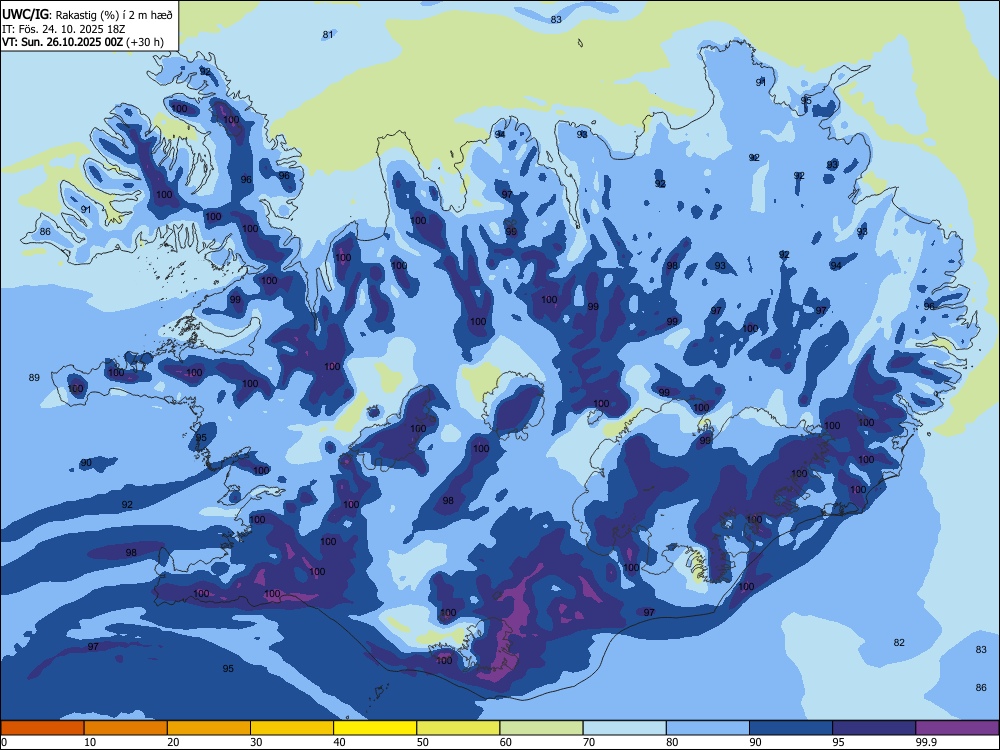Viewport: 1000px width, 750px height.
Task: Choose the 30–40 golden legend swatch
Action: click(292, 728)
